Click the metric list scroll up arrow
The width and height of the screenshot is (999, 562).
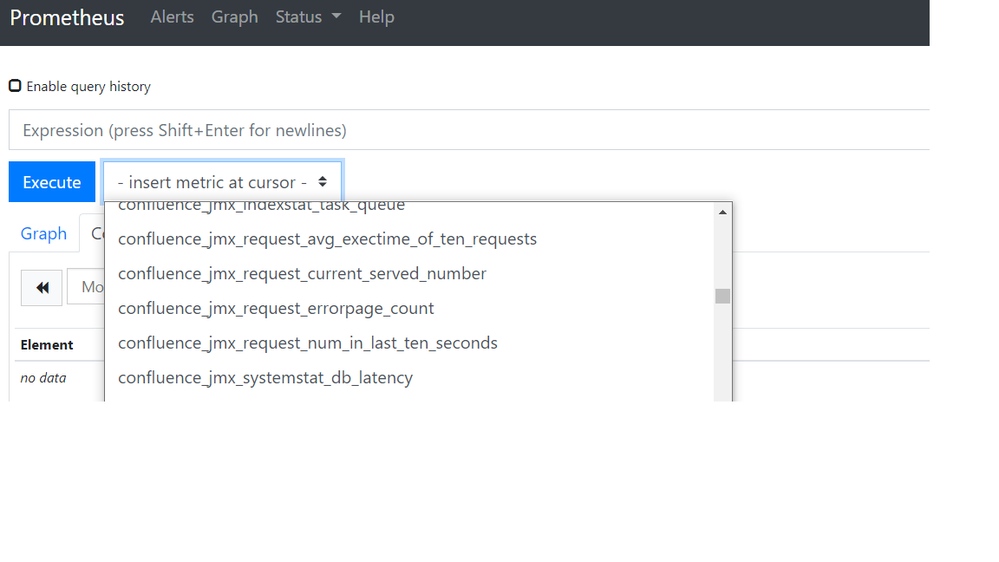(722, 212)
